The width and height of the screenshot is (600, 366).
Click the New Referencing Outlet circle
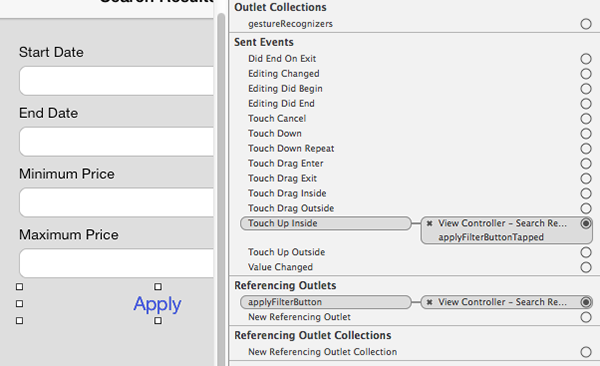(x=586, y=317)
